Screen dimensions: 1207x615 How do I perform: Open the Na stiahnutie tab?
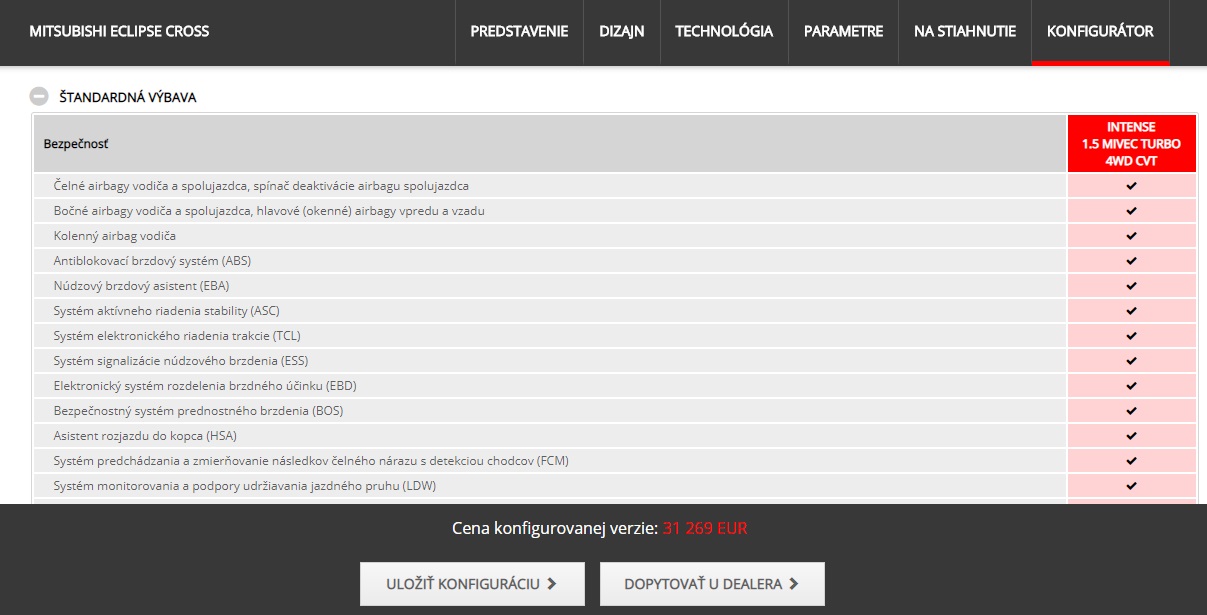click(x=965, y=31)
